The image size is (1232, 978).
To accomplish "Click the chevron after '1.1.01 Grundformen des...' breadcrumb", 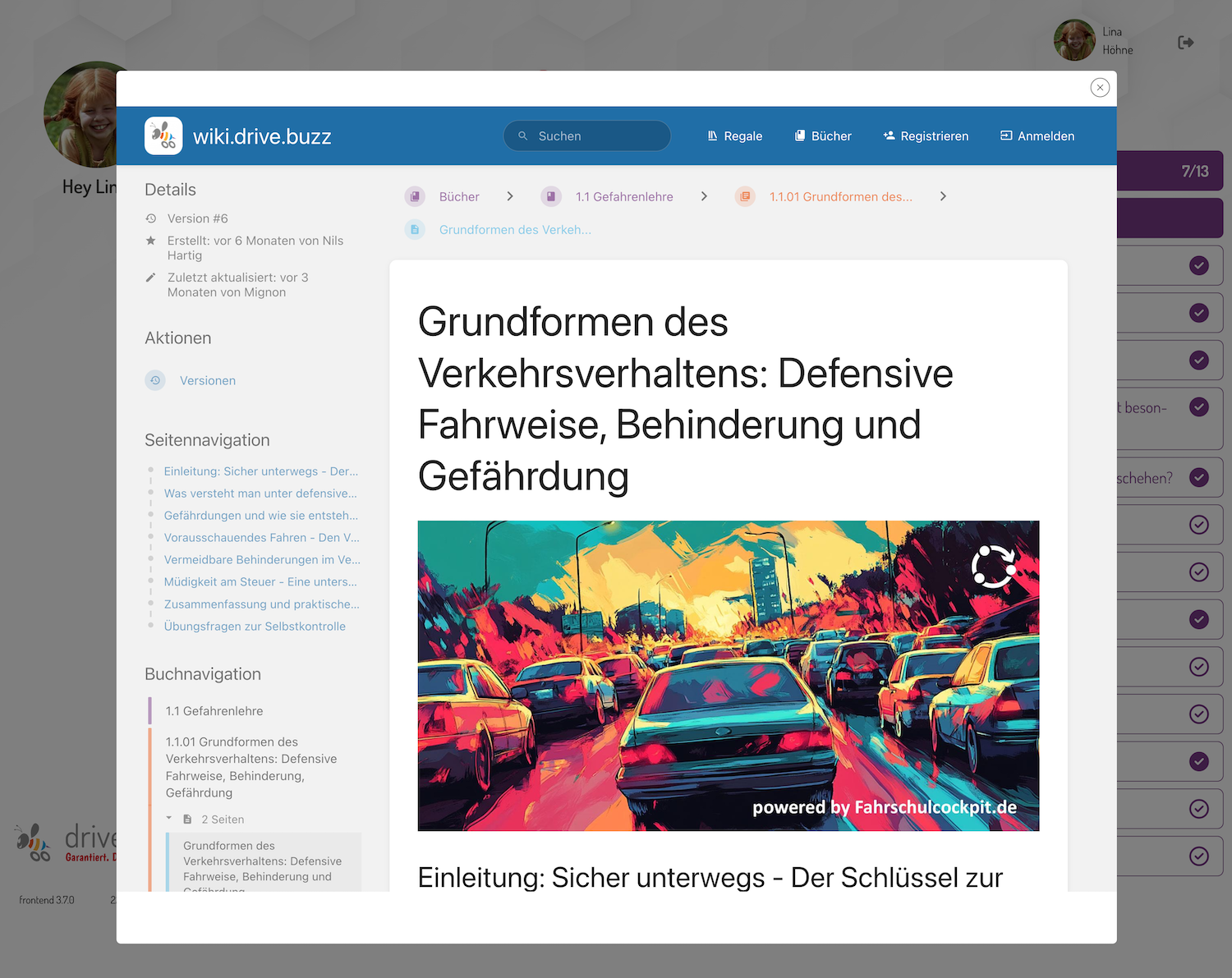I will point(943,196).
